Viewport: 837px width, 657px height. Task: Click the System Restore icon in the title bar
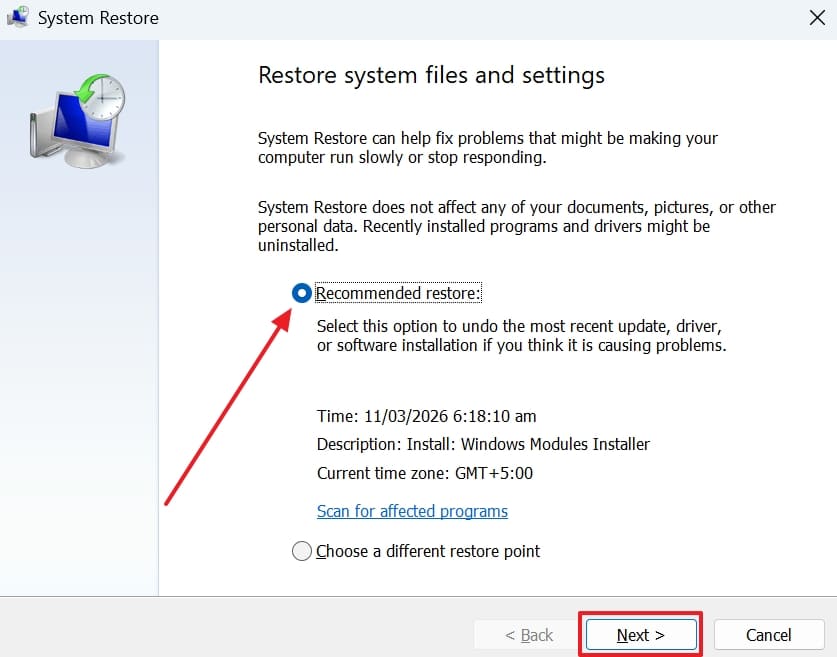click(17, 17)
